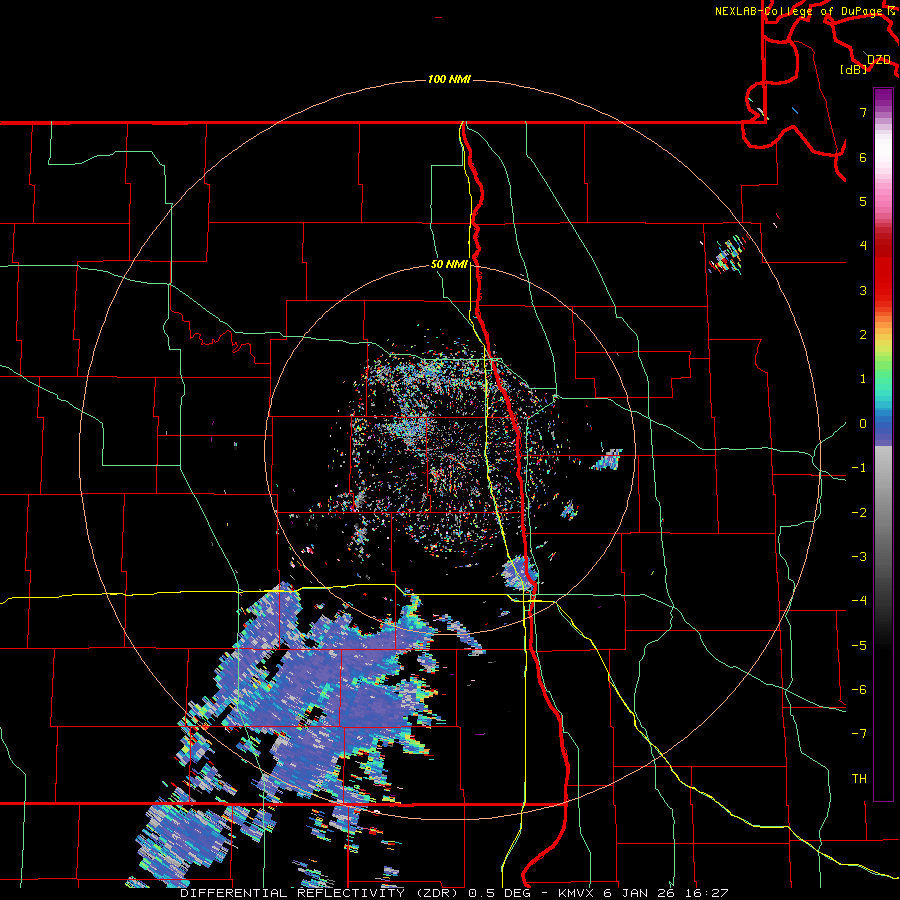Click the "6 JAN 26" date in caption

pyautogui.click(x=639, y=893)
